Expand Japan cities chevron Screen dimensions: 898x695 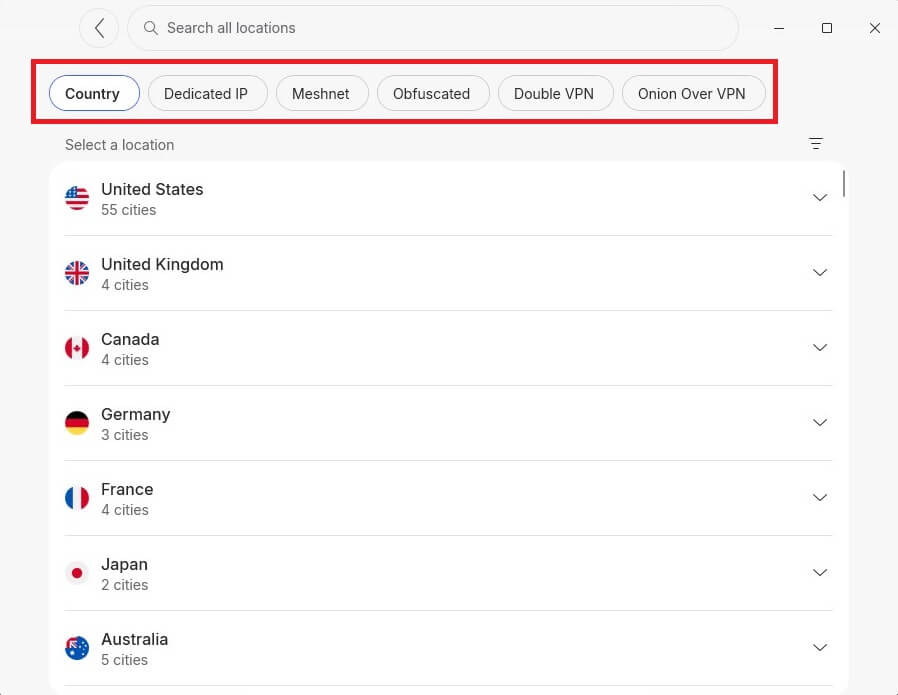pos(820,572)
